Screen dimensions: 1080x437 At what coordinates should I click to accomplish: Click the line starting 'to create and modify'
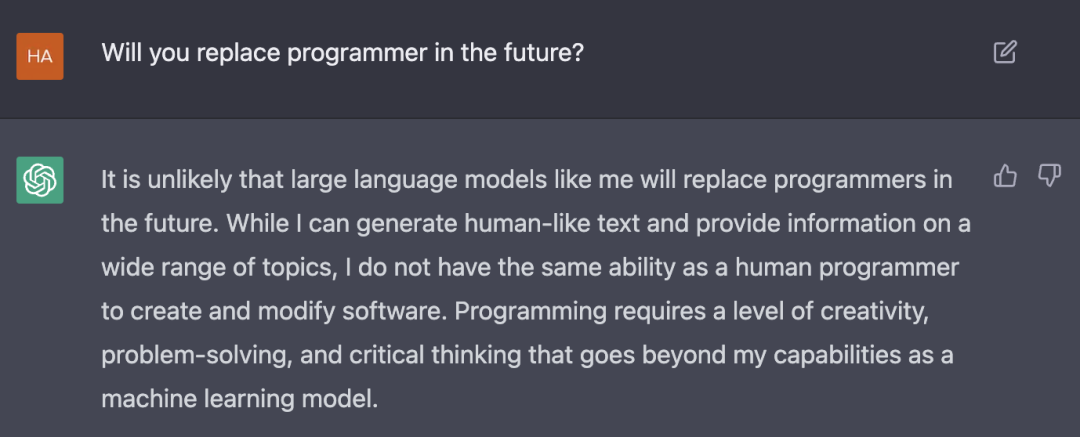tap(515, 312)
